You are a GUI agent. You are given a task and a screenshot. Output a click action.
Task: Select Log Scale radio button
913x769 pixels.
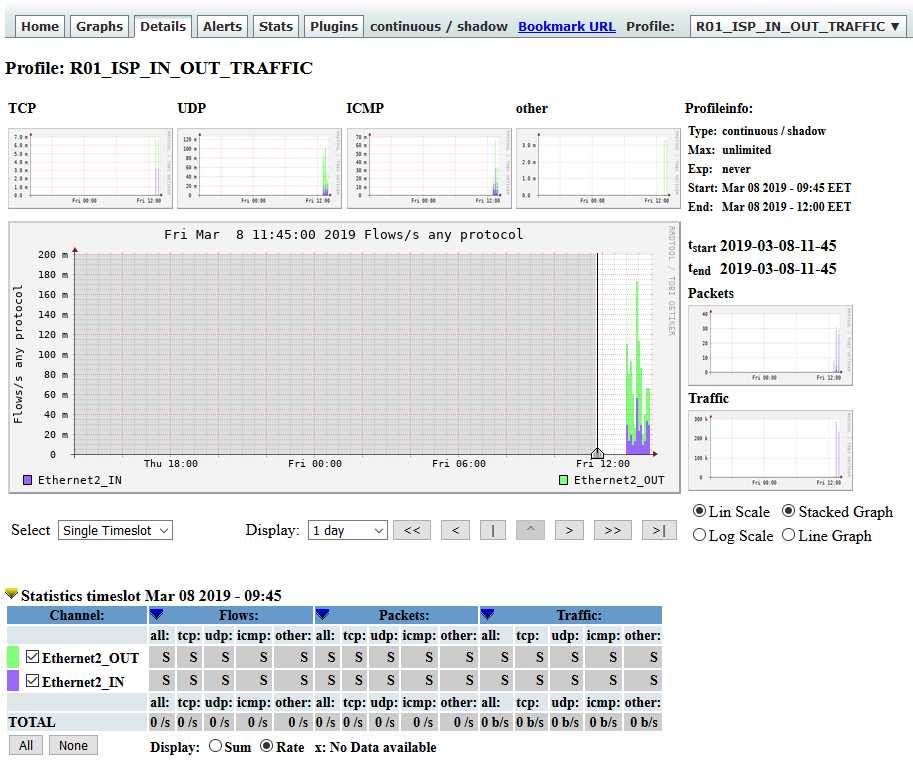pyautogui.click(x=699, y=535)
